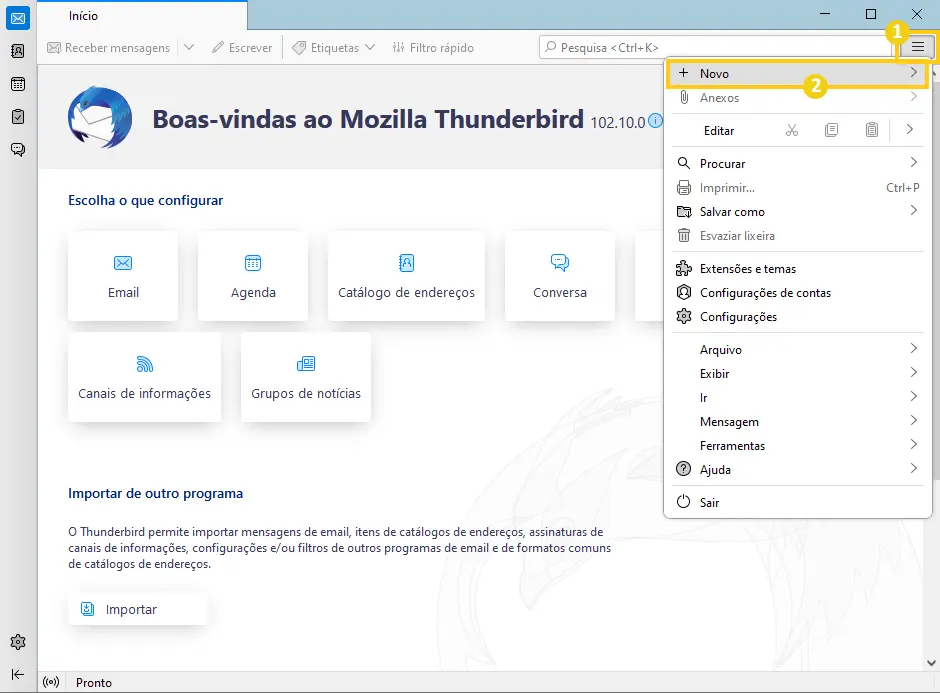Open the Thunderbird hamburger app menu

click(918, 47)
